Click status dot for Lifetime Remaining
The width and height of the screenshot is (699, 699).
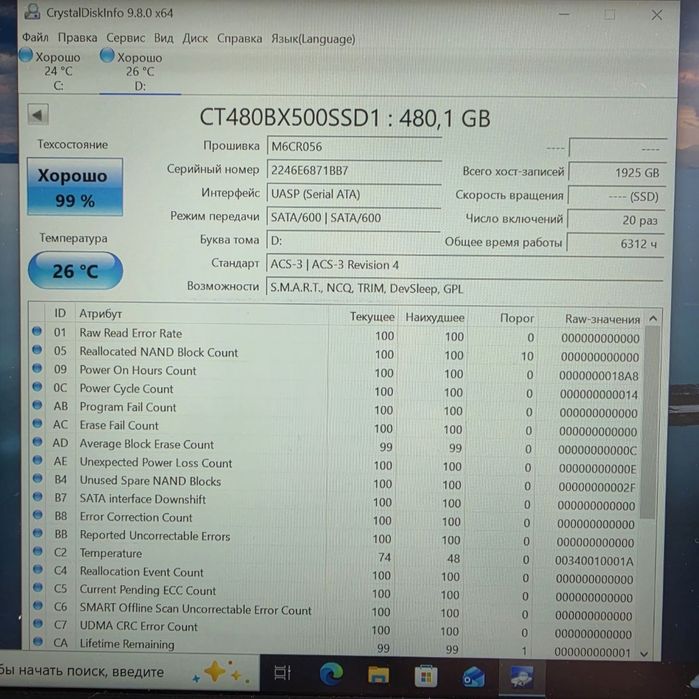coord(38,641)
